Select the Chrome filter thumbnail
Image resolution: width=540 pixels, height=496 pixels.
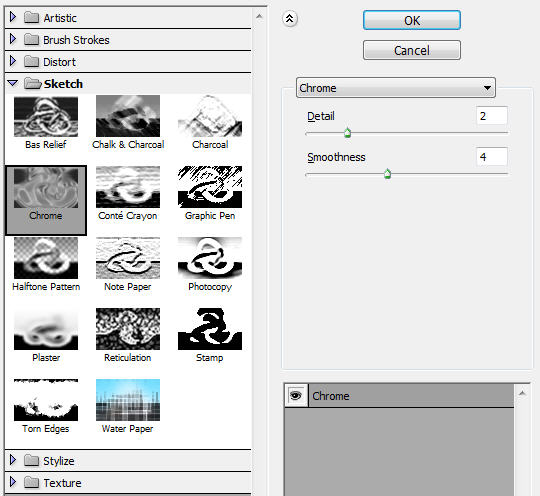(46, 188)
